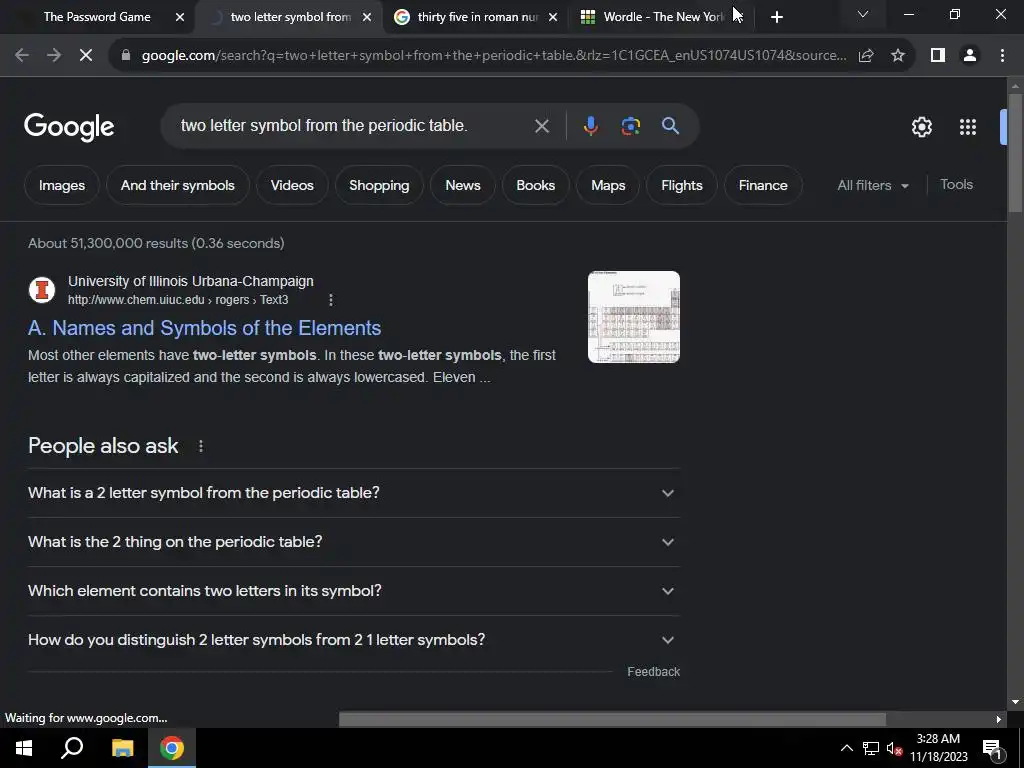Filter results by Images
Image resolution: width=1024 pixels, height=768 pixels.
coord(62,185)
